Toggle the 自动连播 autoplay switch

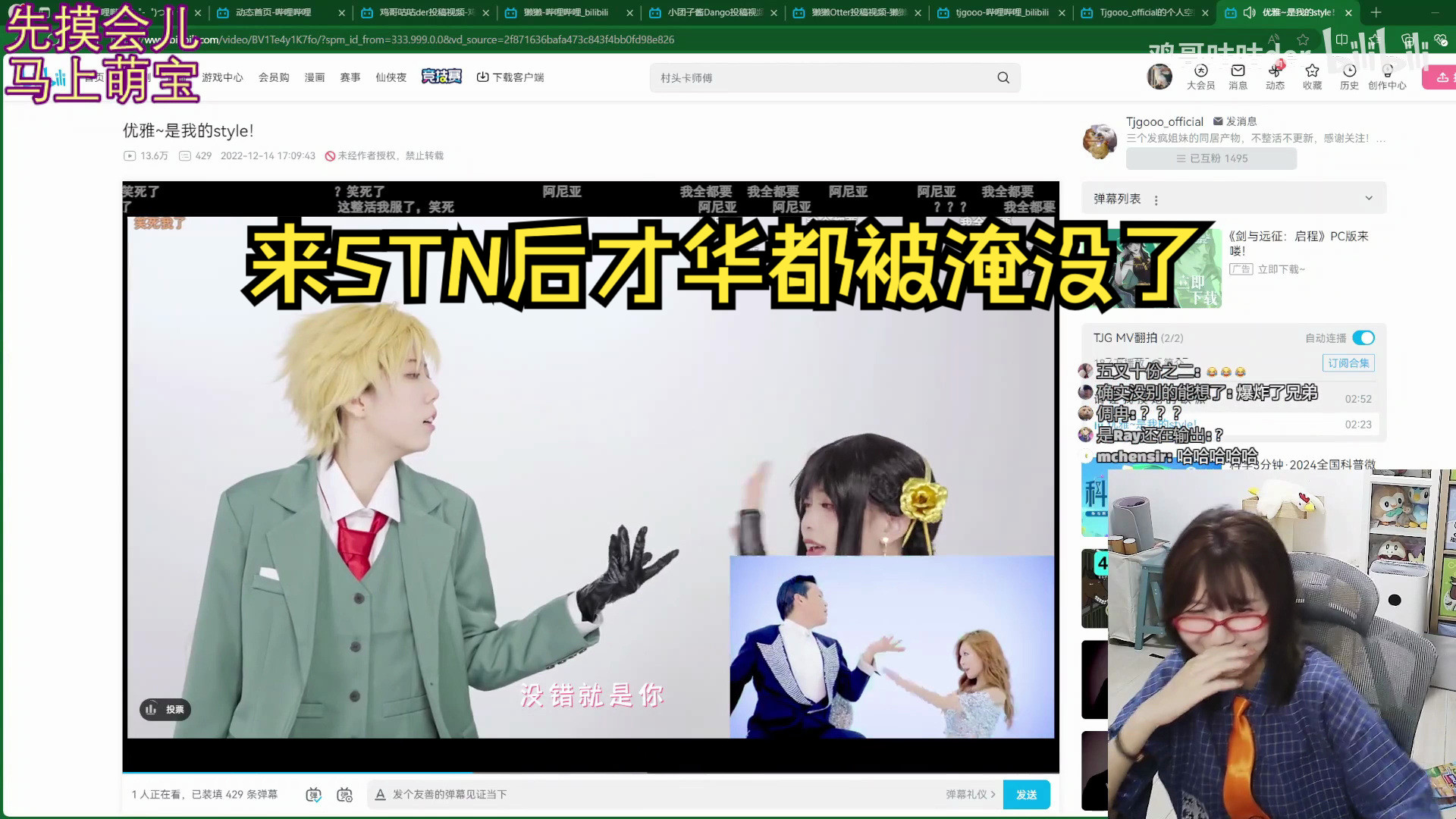click(1363, 337)
